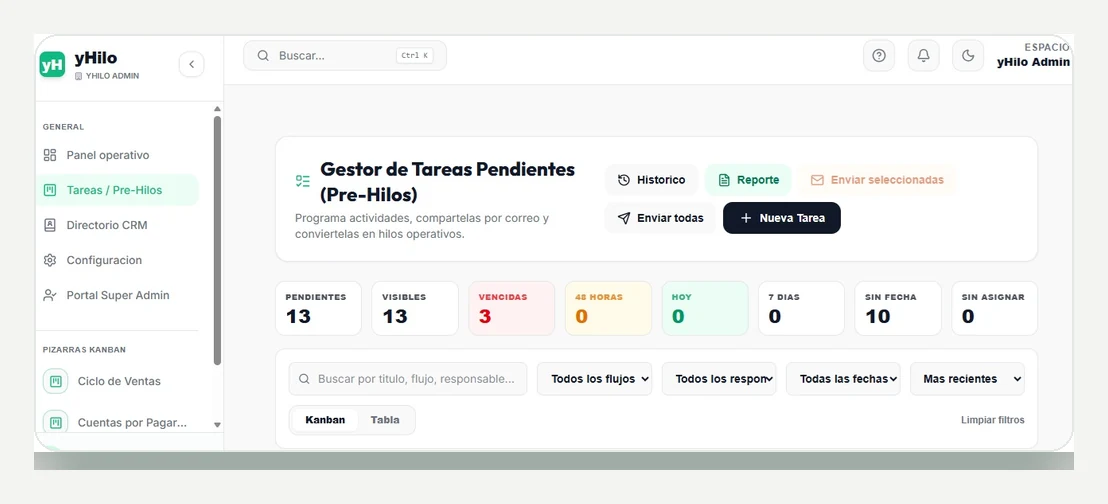Click the magnifier icon in top search bar
This screenshot has width=1108, height=504.
263,56
